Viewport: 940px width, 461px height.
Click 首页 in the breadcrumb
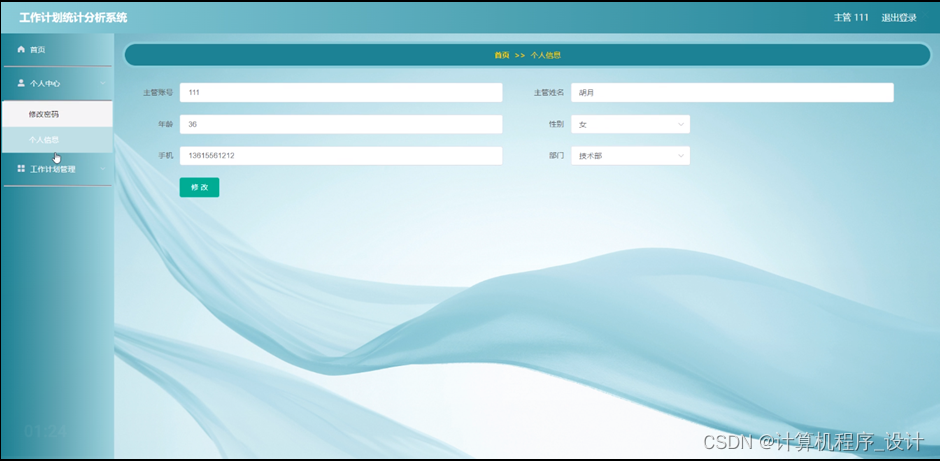[502, 55]
